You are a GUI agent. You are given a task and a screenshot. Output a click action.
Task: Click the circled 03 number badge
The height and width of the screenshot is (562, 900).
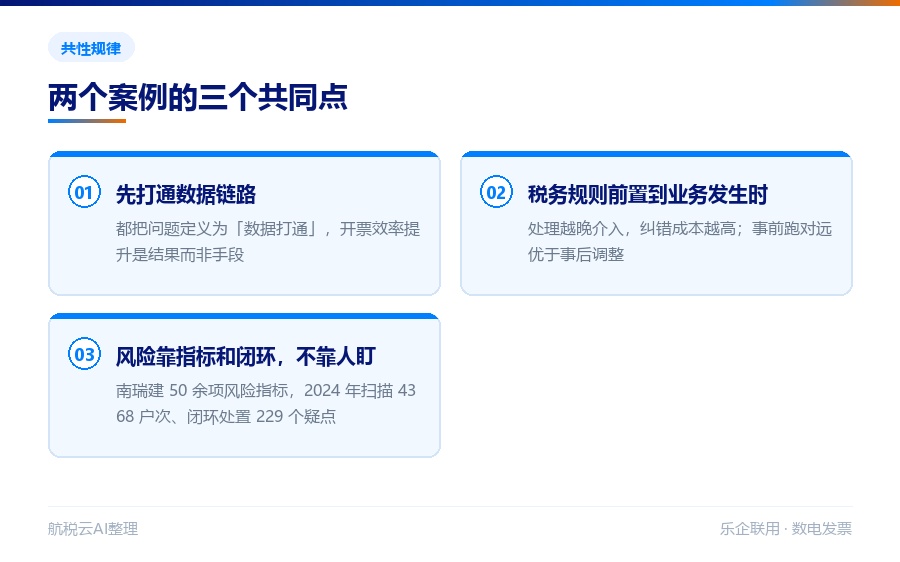pyautogui.click(x=84, y=354)
